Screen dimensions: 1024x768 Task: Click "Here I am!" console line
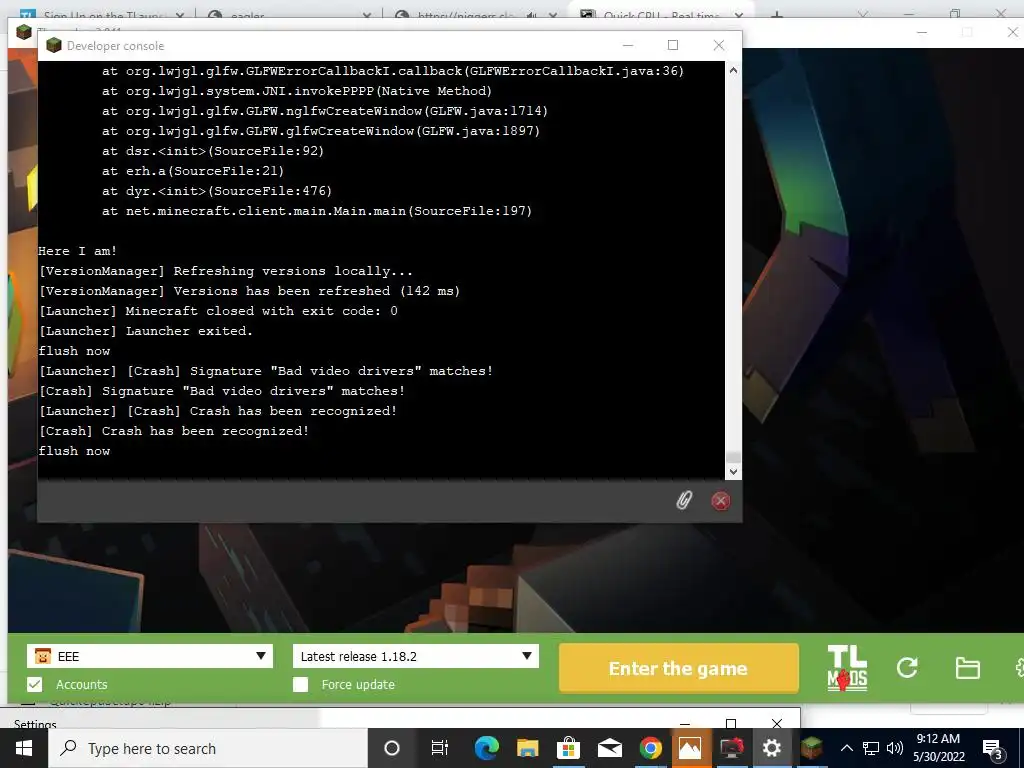[77, 251]
